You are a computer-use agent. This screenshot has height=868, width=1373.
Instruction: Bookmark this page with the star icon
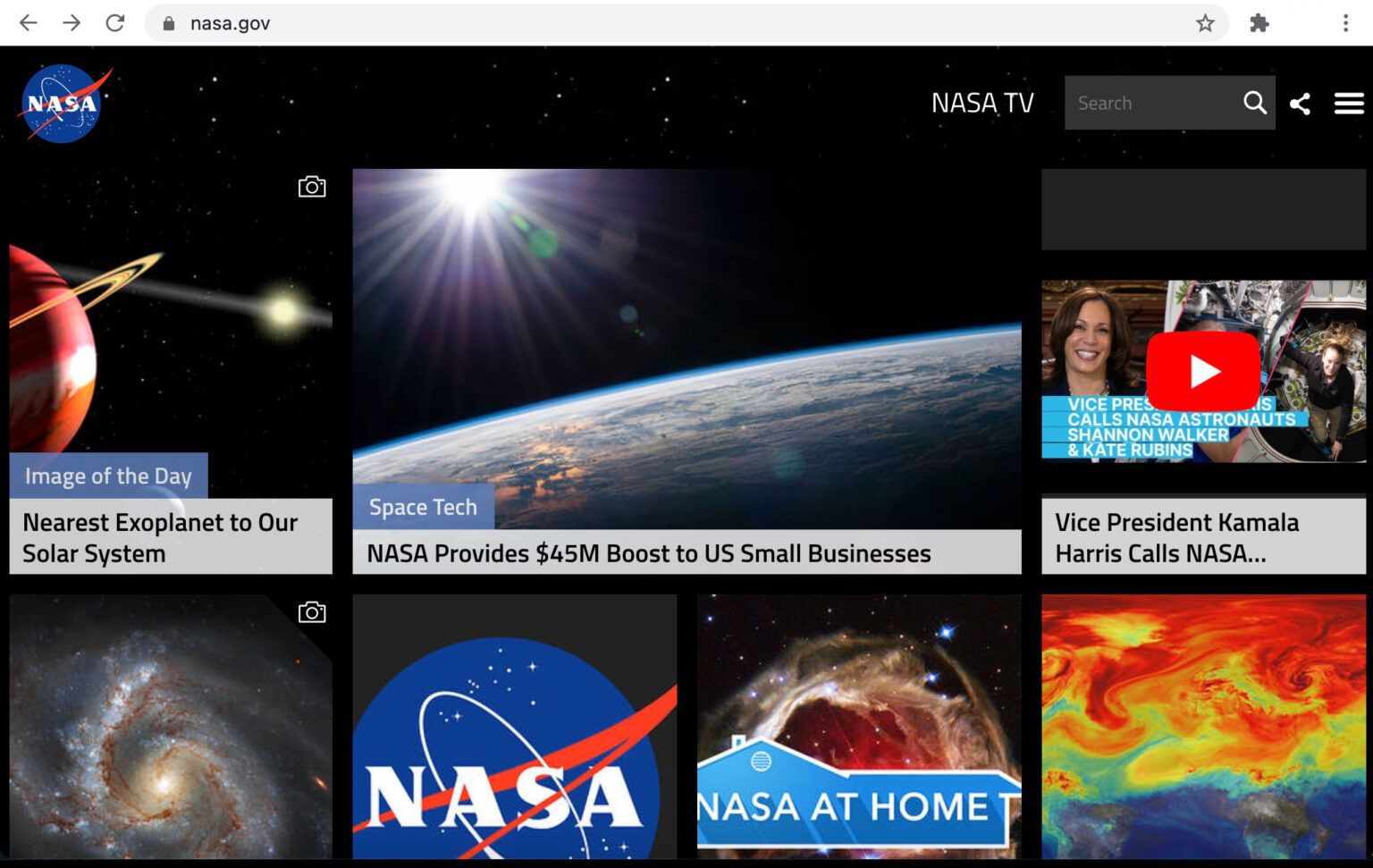[x=1205, y=23]
